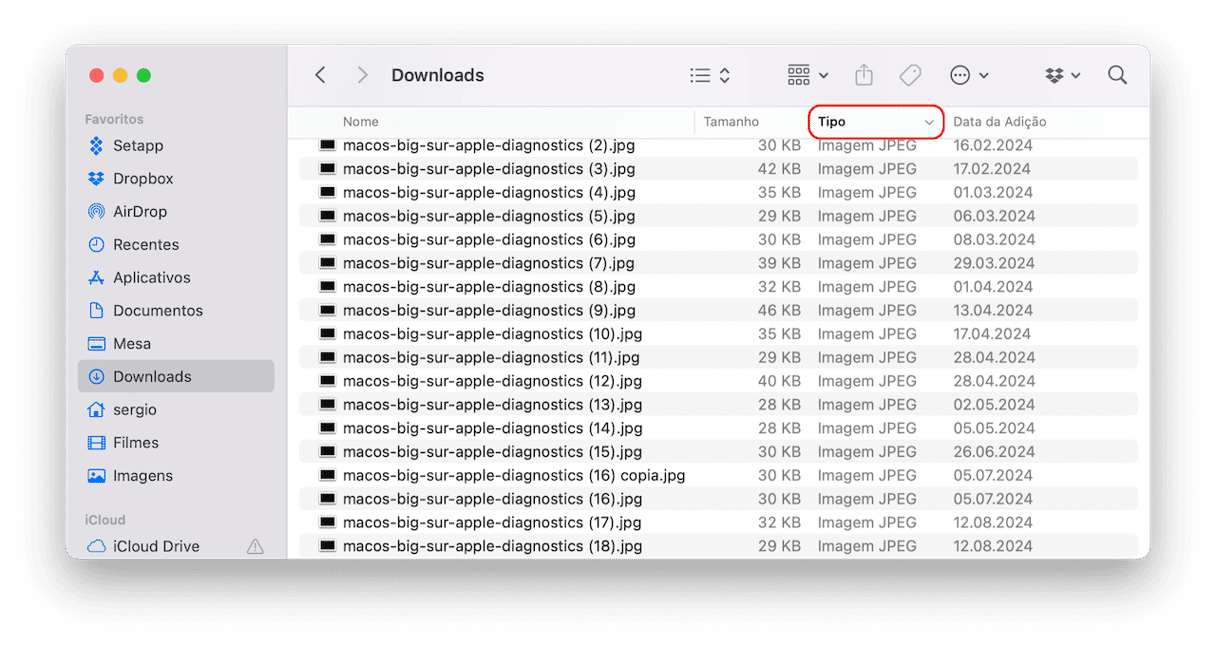Click the iCloud Drive warning icon
Screen dimensions: 1216x646
(255, 546)
